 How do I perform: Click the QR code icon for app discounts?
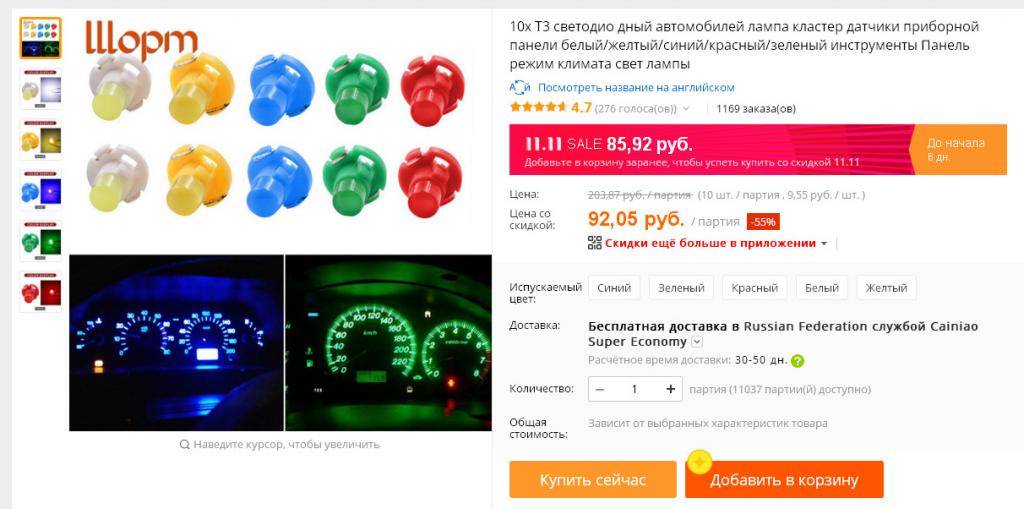pyautogui.click(x=594, y=243)
